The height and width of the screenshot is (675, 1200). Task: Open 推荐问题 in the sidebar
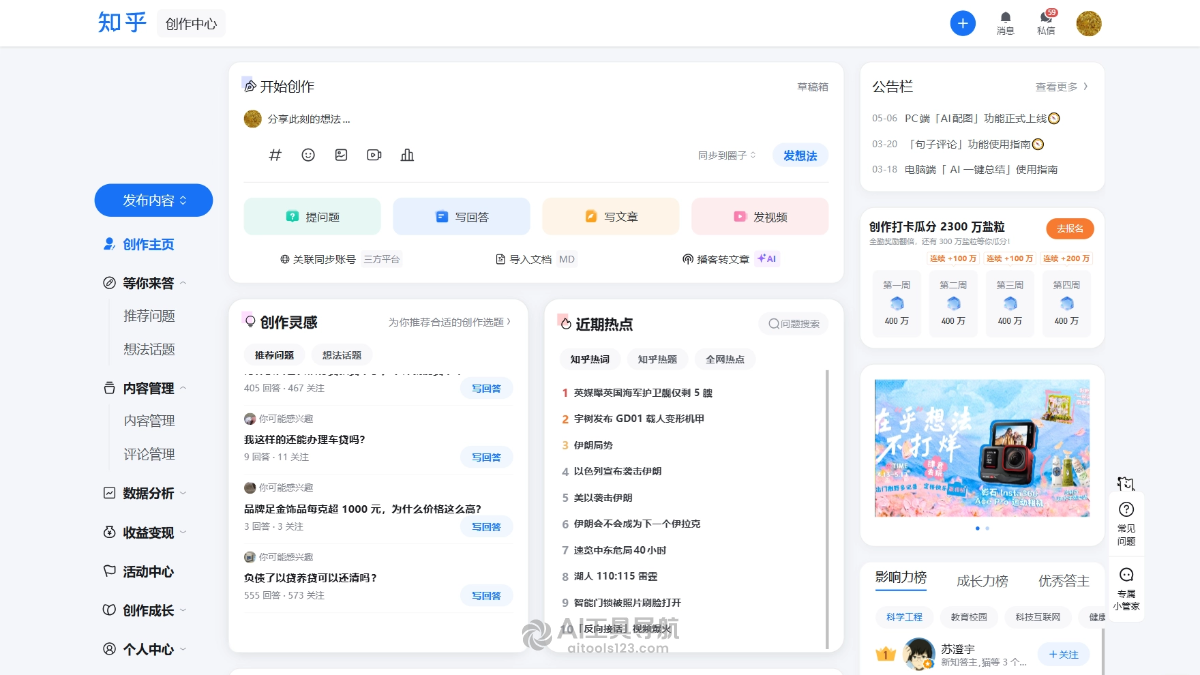149,316
